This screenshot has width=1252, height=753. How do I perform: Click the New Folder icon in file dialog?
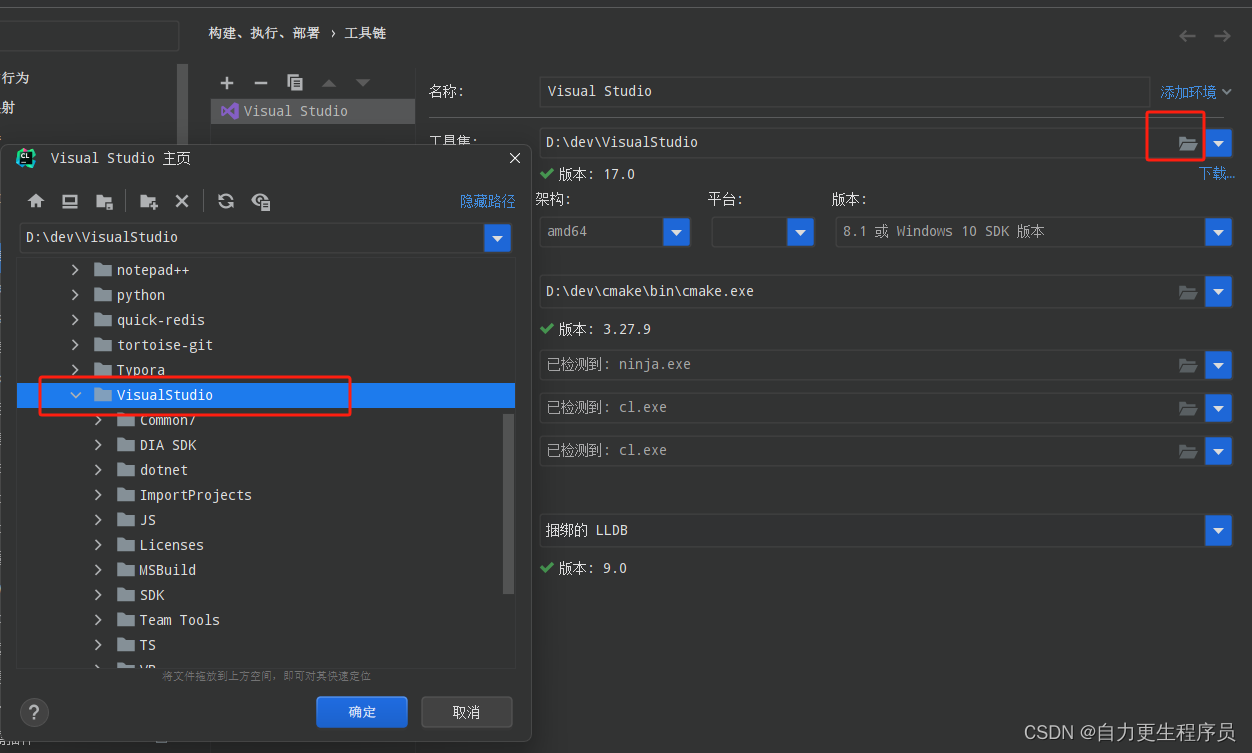click(149, 201)
